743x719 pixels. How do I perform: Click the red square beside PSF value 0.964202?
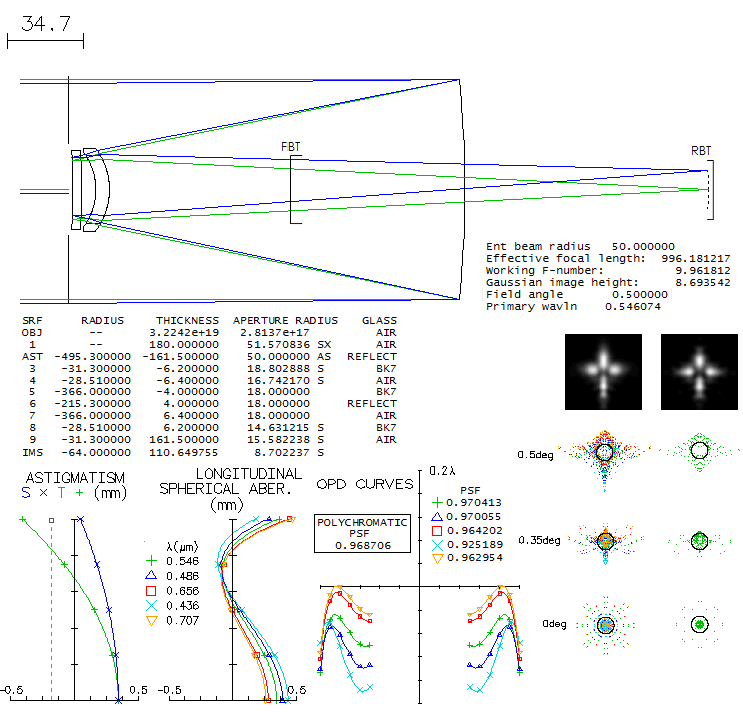(436, 531)
